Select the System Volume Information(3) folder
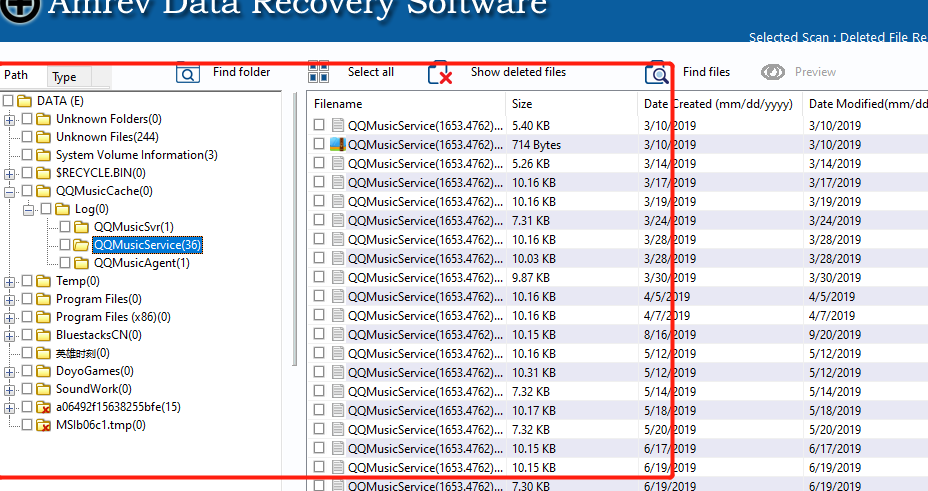 (137, 155)
